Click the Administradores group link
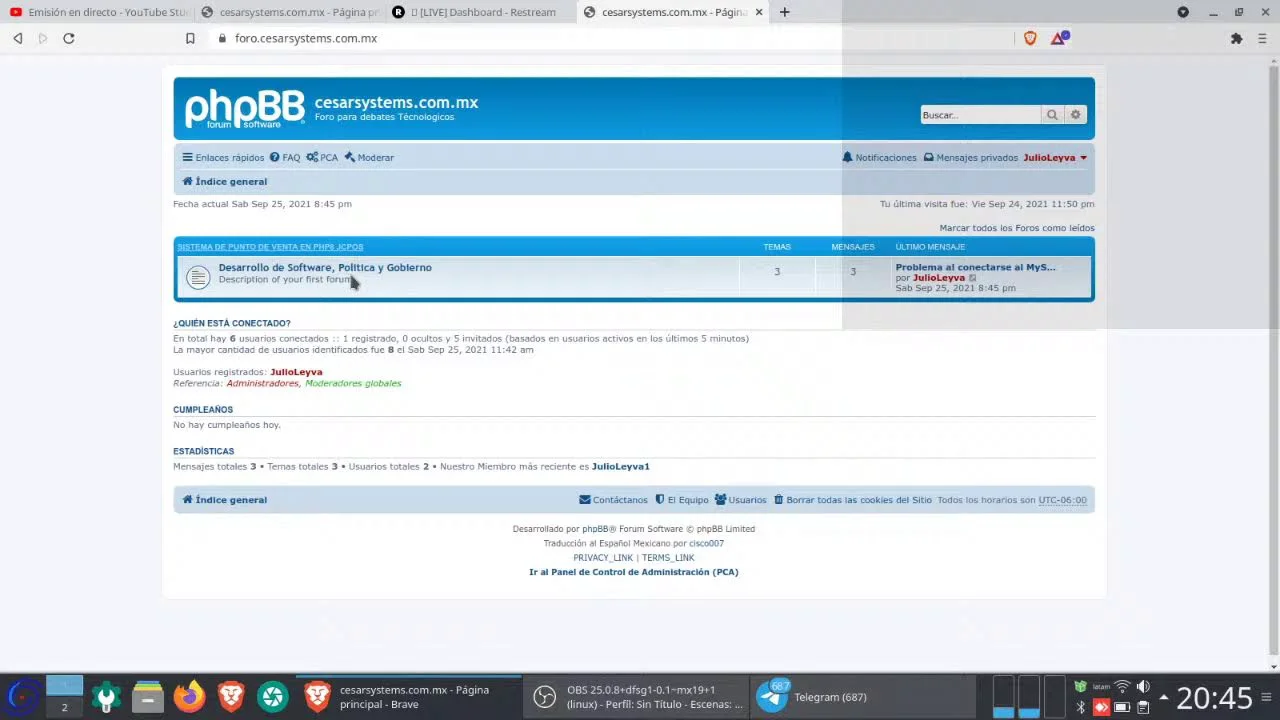 (x=262, y=383)
